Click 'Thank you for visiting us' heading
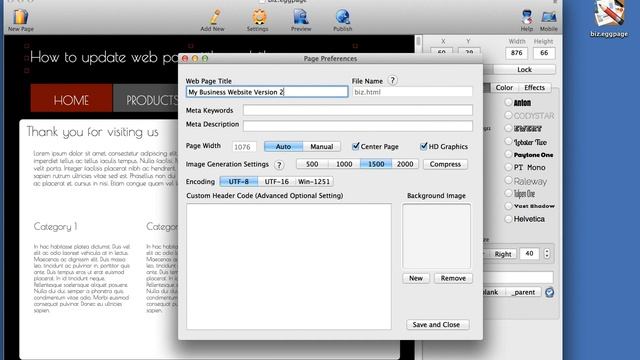Screen dimensions: 640x360 coord(93,132)
